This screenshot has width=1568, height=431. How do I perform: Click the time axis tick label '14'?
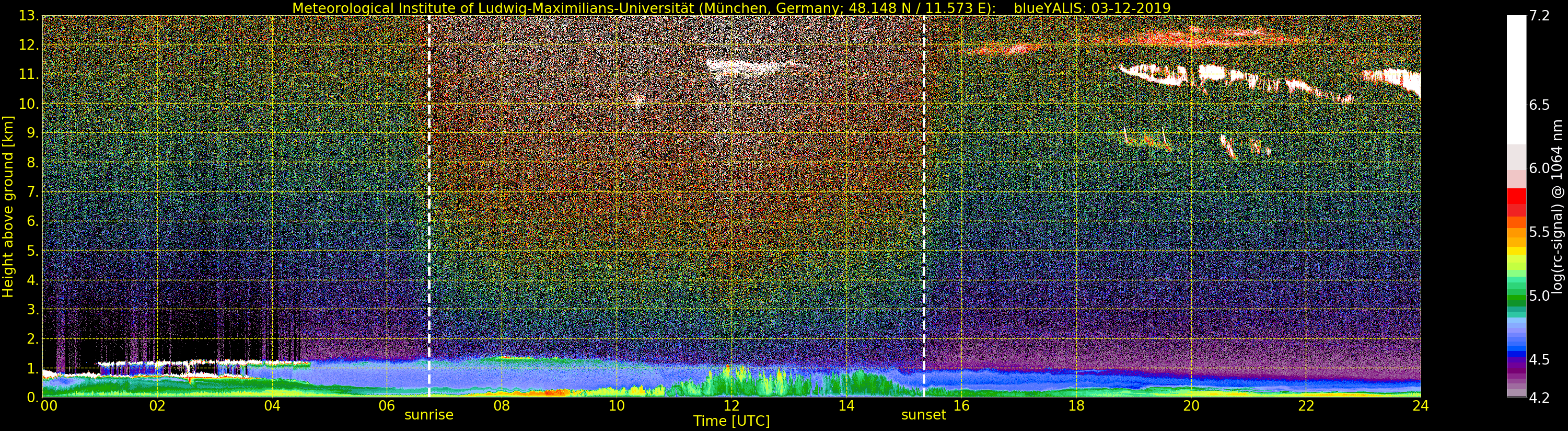pyautogui.click(x=846, y=406)
